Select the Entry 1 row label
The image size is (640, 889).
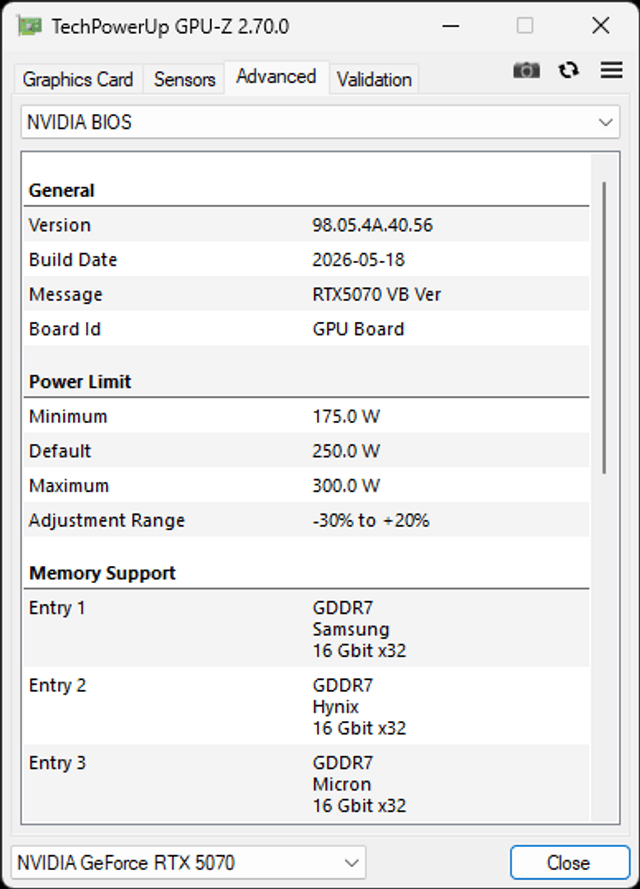(57, 608)
